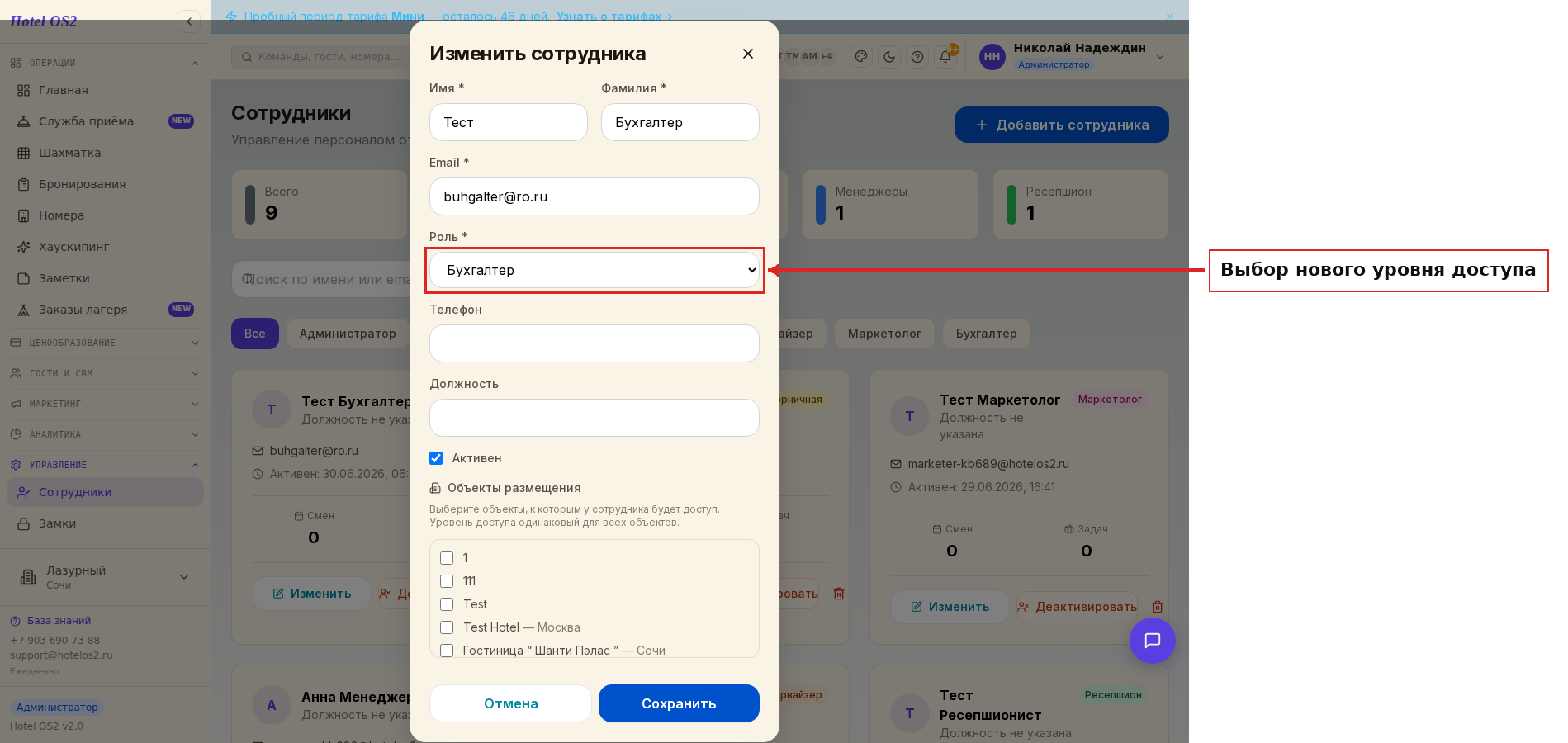This screenshot has height=743, width=1568.
Task: Open Сотрудники in sidebar
Action: click(105, 492)
